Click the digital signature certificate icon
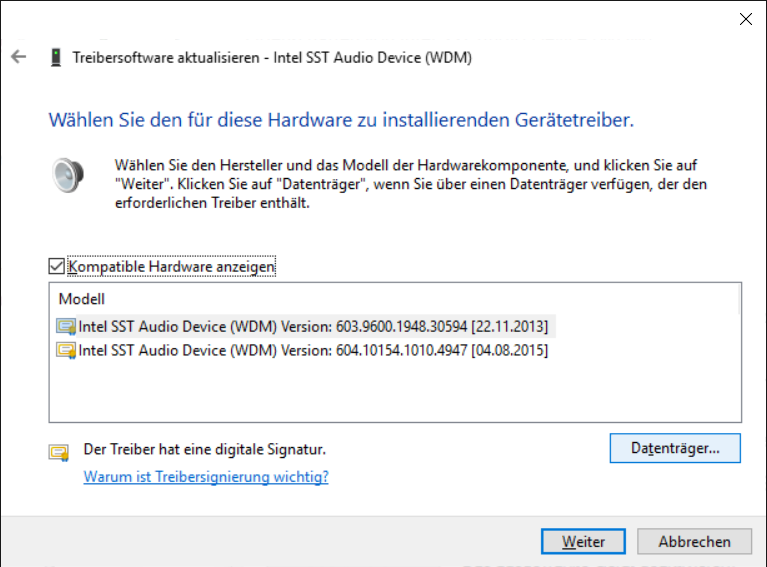The width and height of the screenshot is (767, 567). point(59,453)
